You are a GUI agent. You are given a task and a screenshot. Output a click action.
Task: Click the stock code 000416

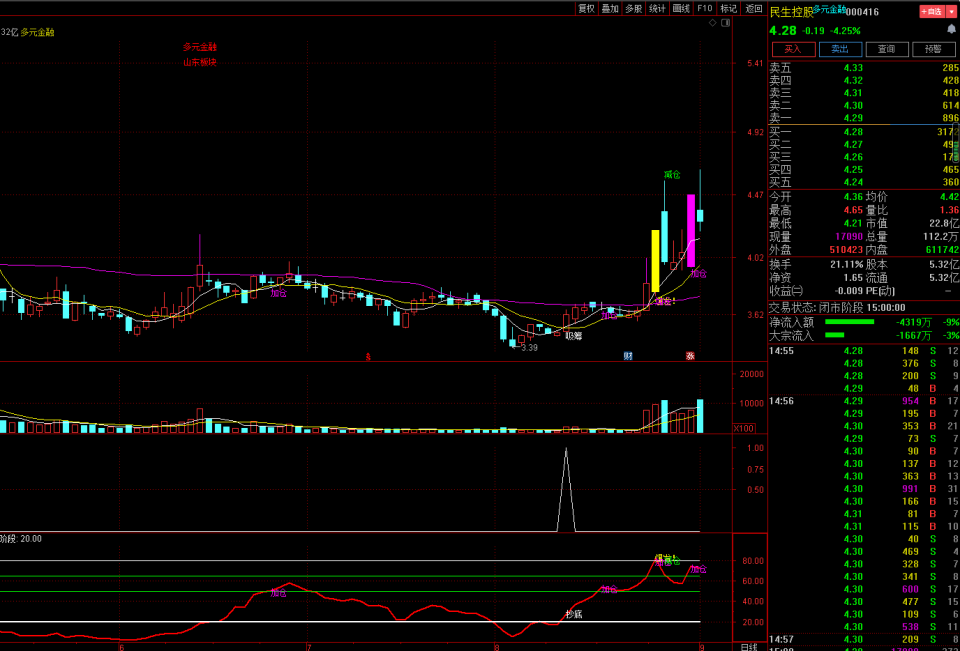coord(862,12)
